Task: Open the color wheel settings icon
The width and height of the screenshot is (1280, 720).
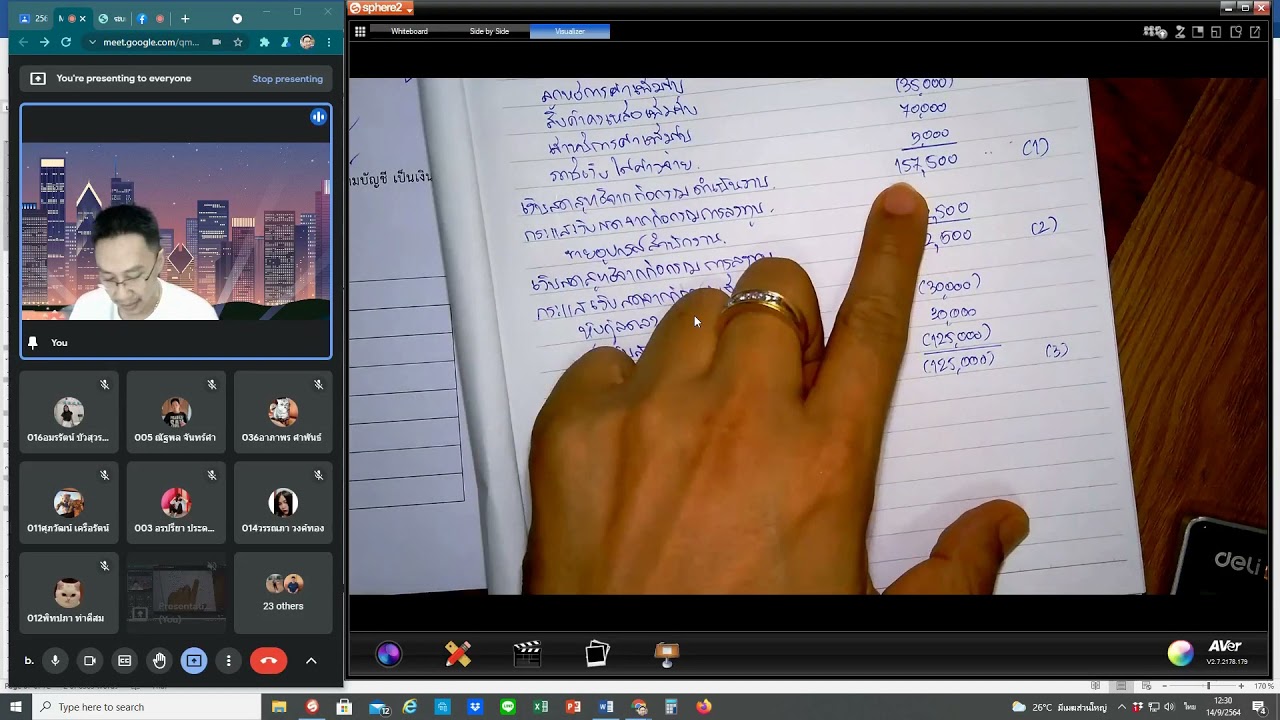Action: tap(1181, 653)
